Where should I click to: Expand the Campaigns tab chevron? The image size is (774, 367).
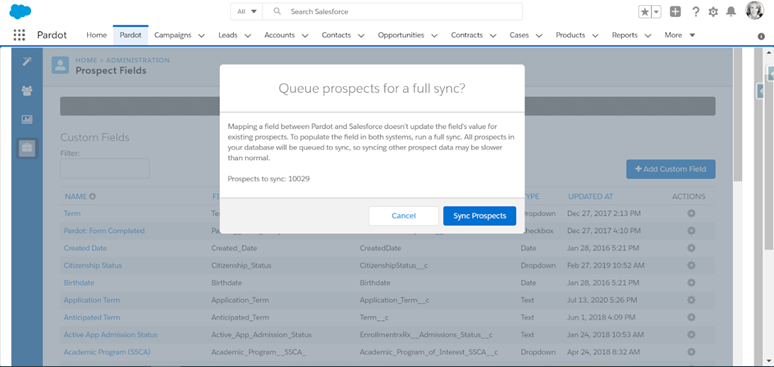[201, 36]
